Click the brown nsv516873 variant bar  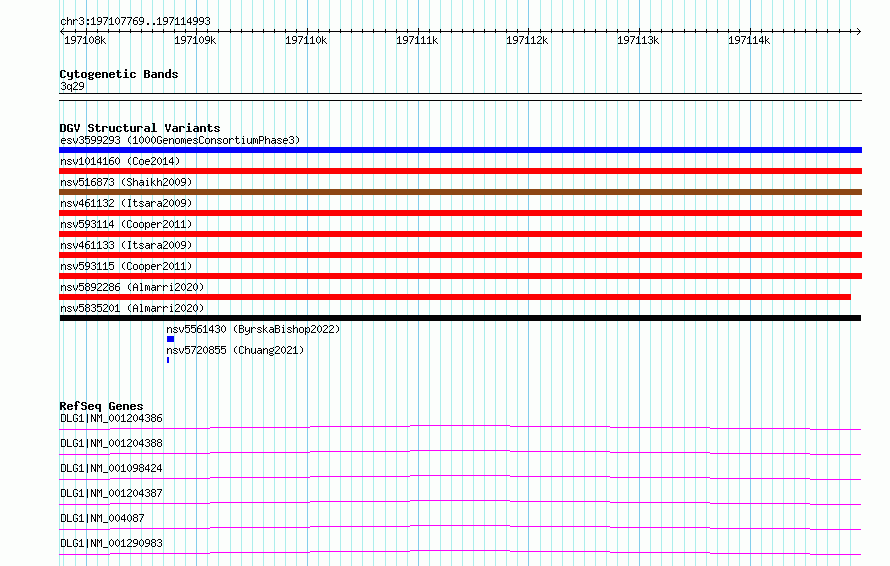click(460, 192)
